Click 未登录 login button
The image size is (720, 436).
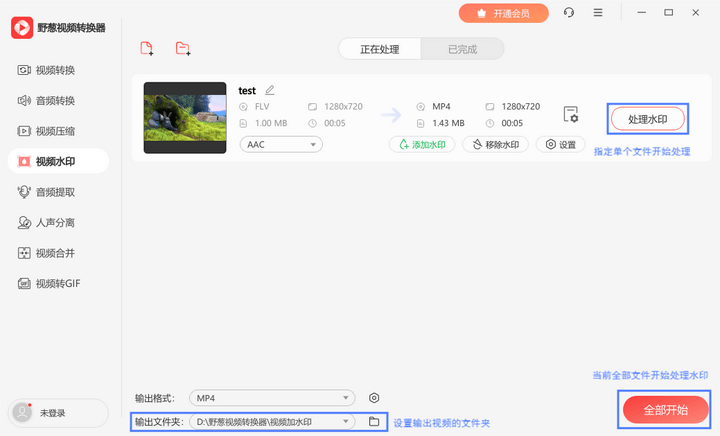[58, 413]
